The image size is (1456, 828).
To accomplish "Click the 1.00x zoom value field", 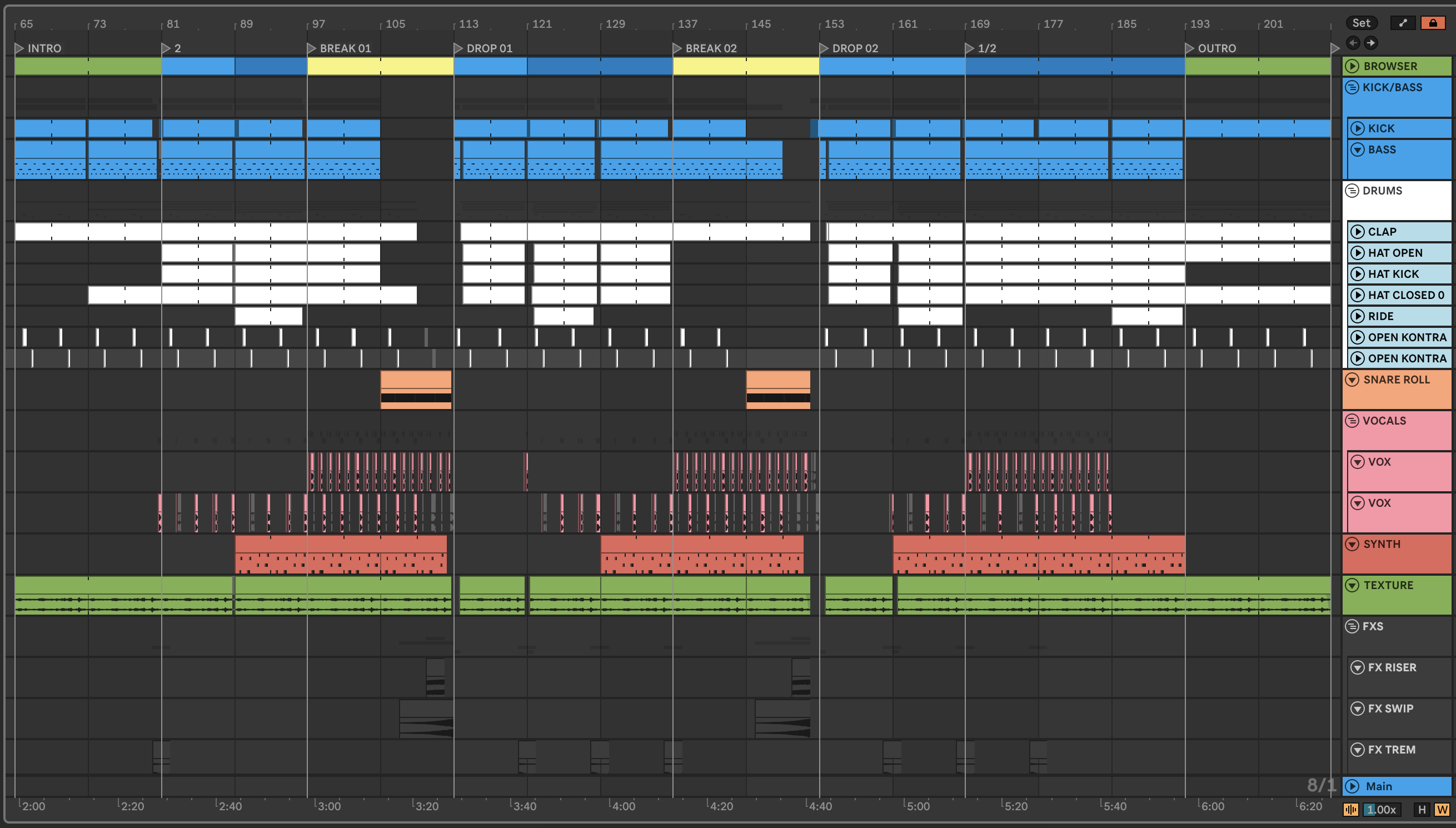I will (1382, 810).
